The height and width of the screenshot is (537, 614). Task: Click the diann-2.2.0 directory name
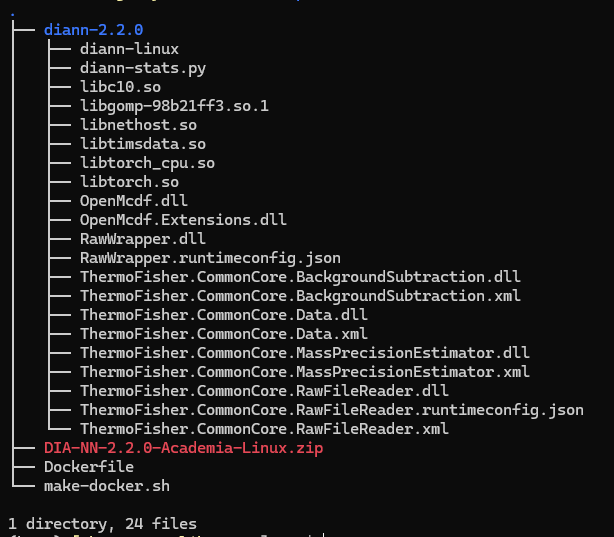(x=93, y=30)
